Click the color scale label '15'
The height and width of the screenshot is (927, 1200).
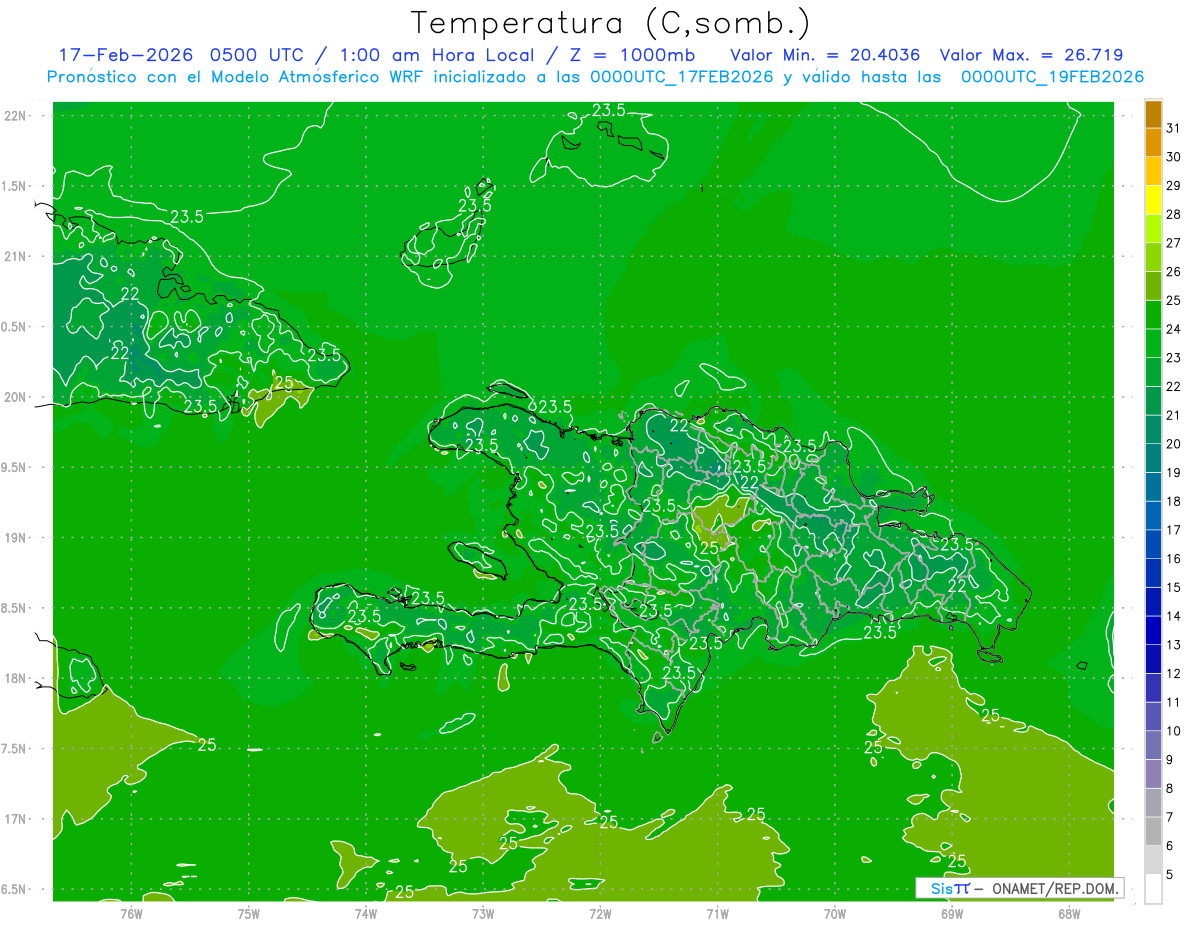[1174, 587]
